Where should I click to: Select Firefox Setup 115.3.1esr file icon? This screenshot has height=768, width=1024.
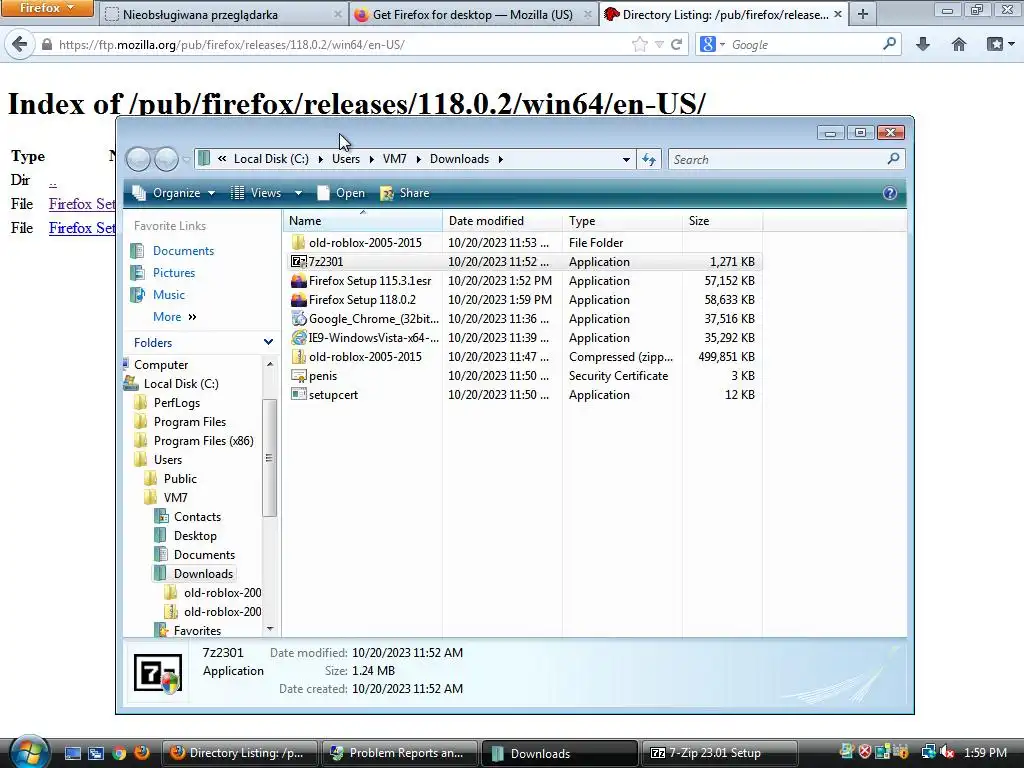point(298,281)
